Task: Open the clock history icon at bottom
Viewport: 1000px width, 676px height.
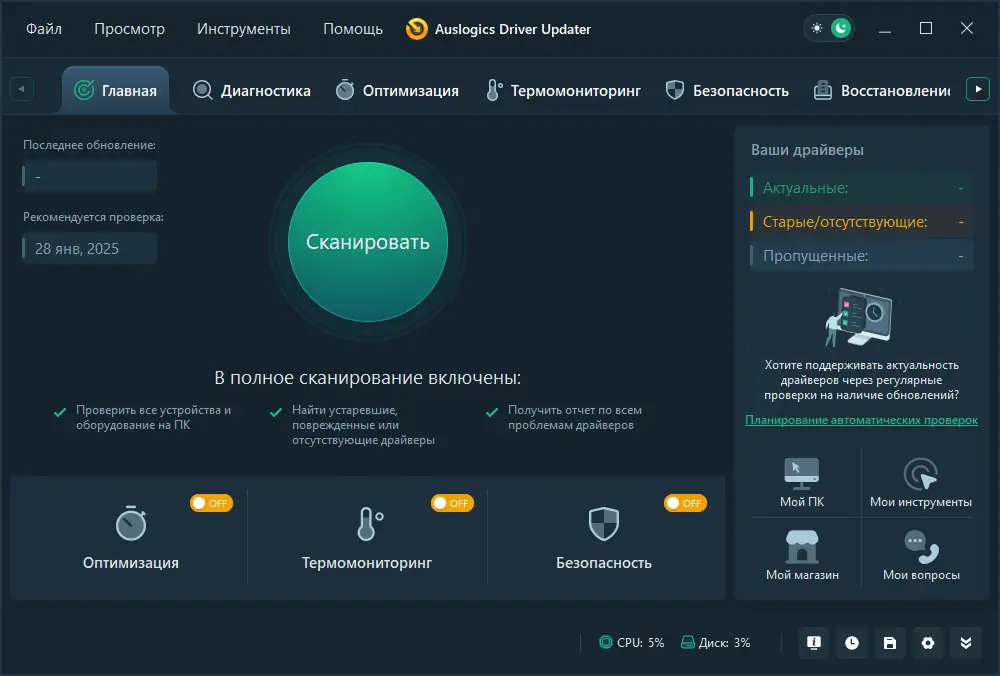Action: 851,643
